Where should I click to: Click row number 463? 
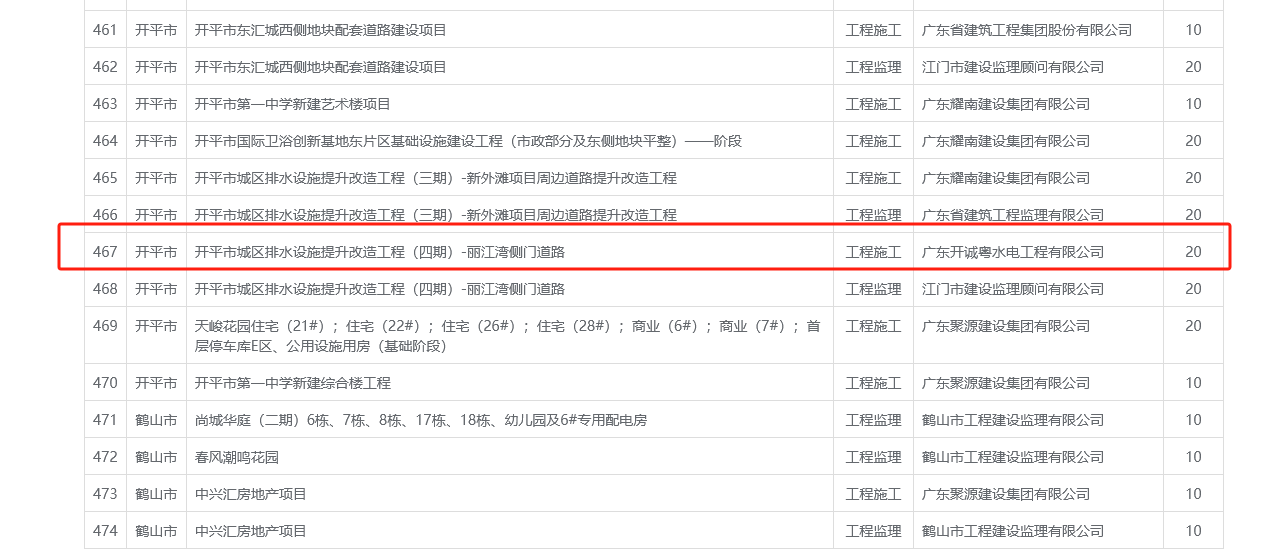105,104
